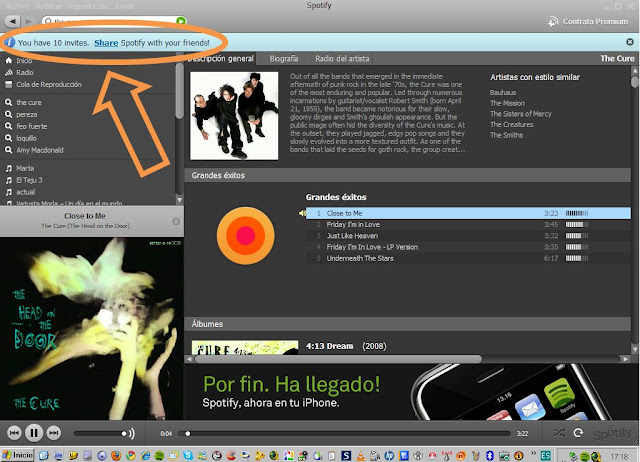Switch to the Biografía tab
Viewport: 640px width, 462px height.
tap(284, 58)
